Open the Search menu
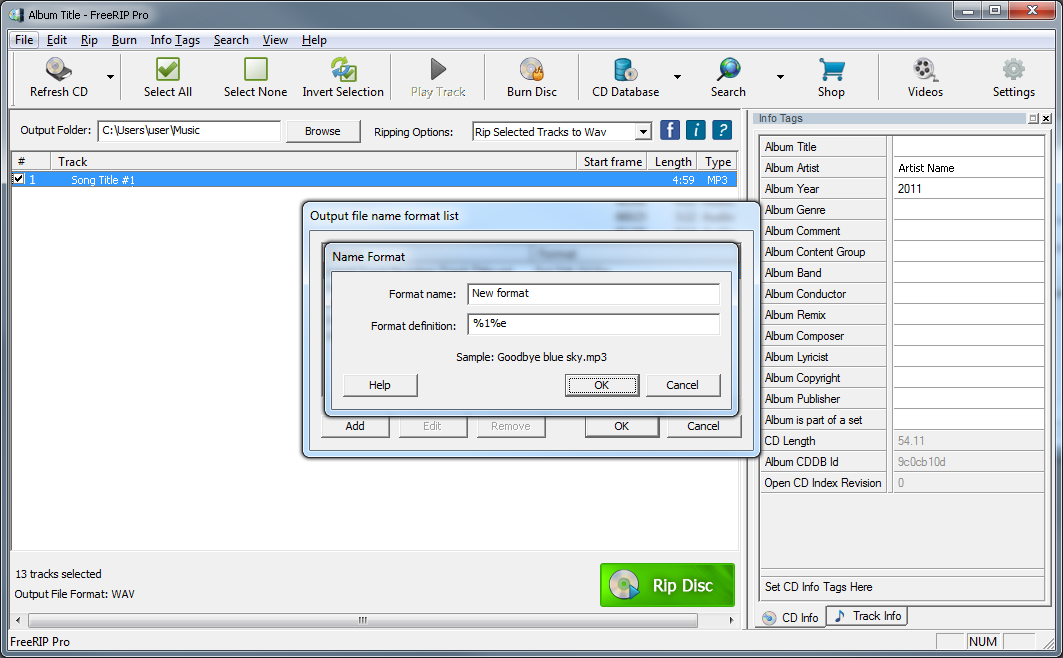The image size is (1063, 658). point(231,40)
